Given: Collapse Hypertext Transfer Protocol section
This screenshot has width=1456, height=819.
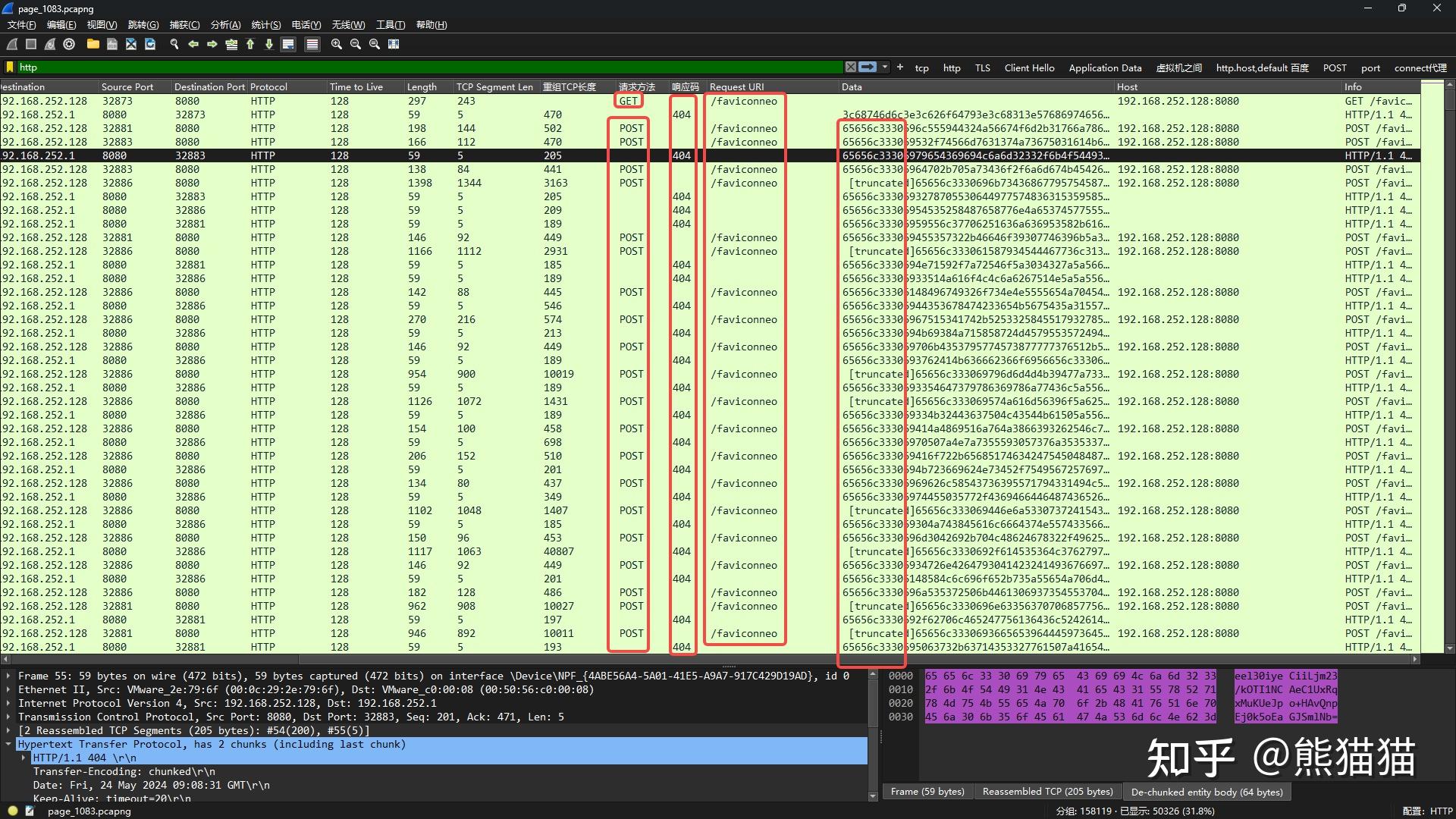Looking at the screenshot, I should pos(8,744).
